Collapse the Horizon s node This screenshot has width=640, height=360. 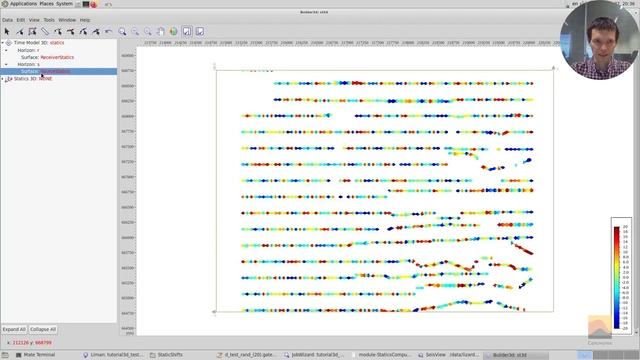(6, 64)
